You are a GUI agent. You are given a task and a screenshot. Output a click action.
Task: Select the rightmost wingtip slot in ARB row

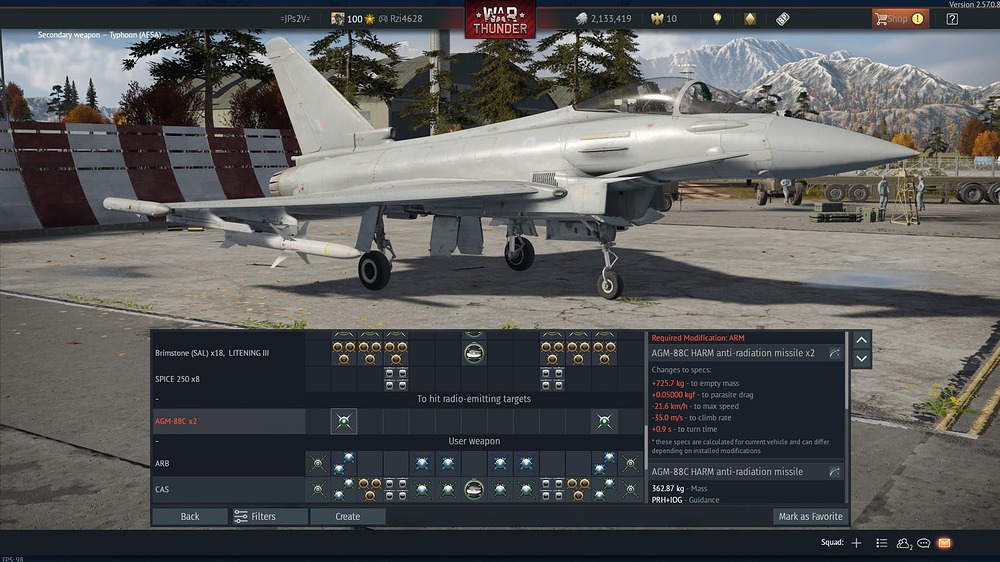pyautogui.click(x=630, y=463)
